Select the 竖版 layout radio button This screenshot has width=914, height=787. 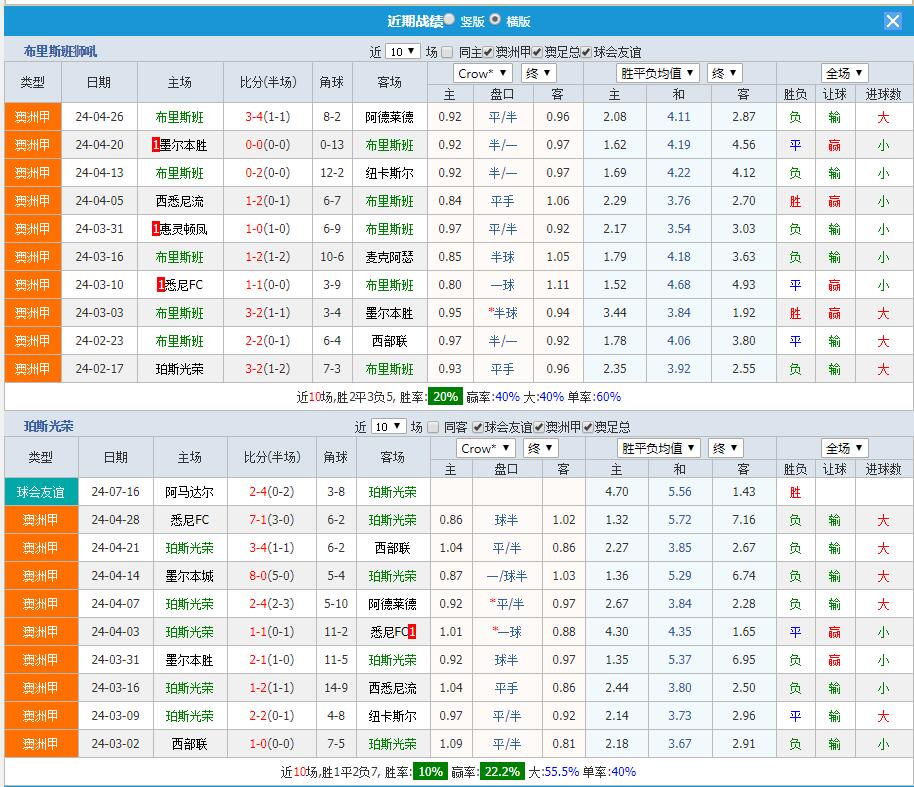[449, 20]
